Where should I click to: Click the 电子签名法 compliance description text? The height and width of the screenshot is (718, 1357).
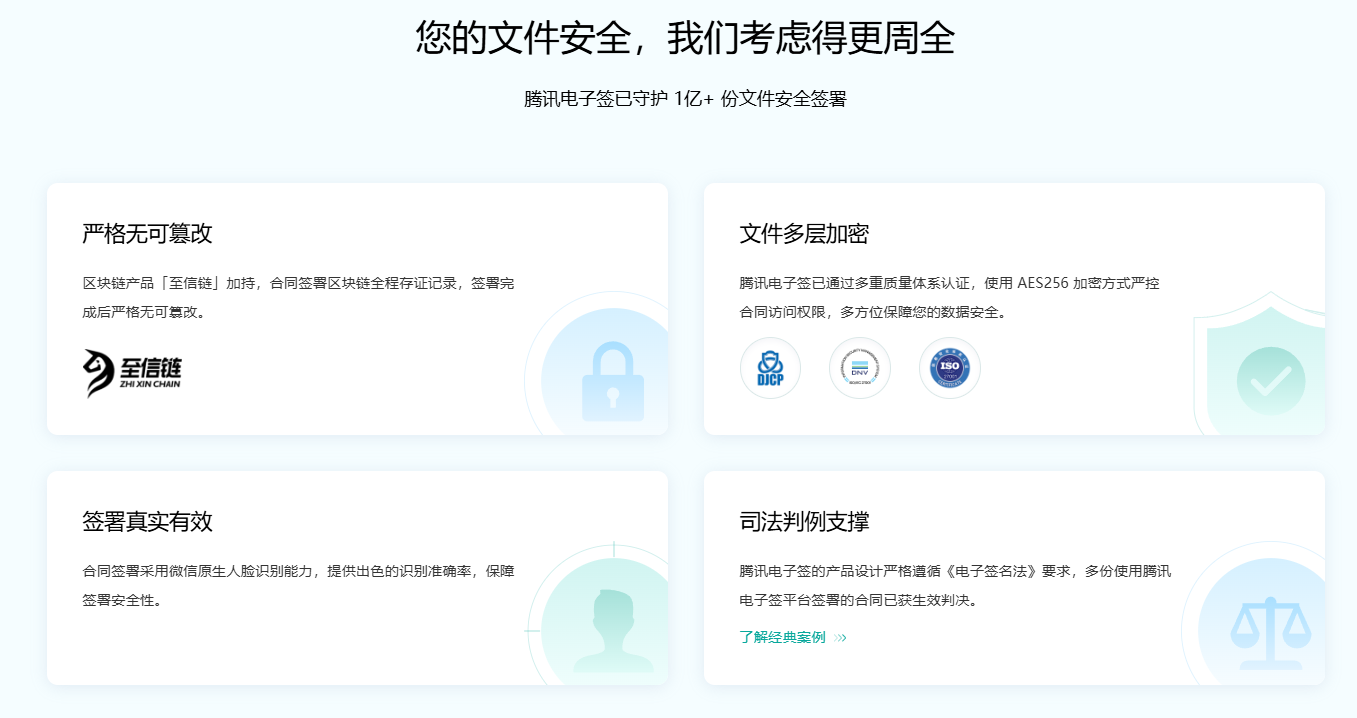click(955, 585)
